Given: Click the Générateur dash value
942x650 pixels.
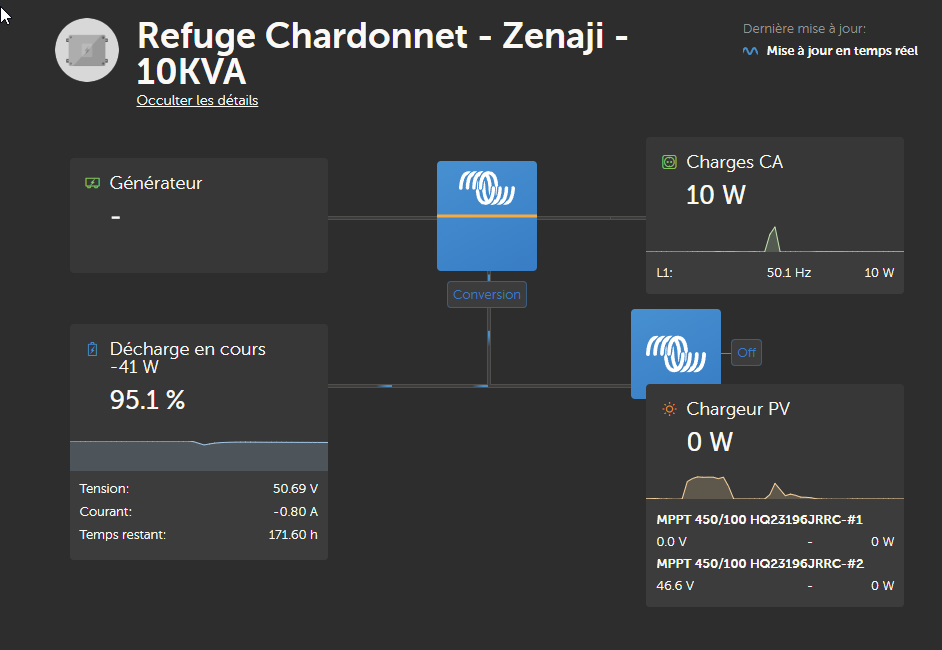Looking at the screenshot, I should point(116,217).
